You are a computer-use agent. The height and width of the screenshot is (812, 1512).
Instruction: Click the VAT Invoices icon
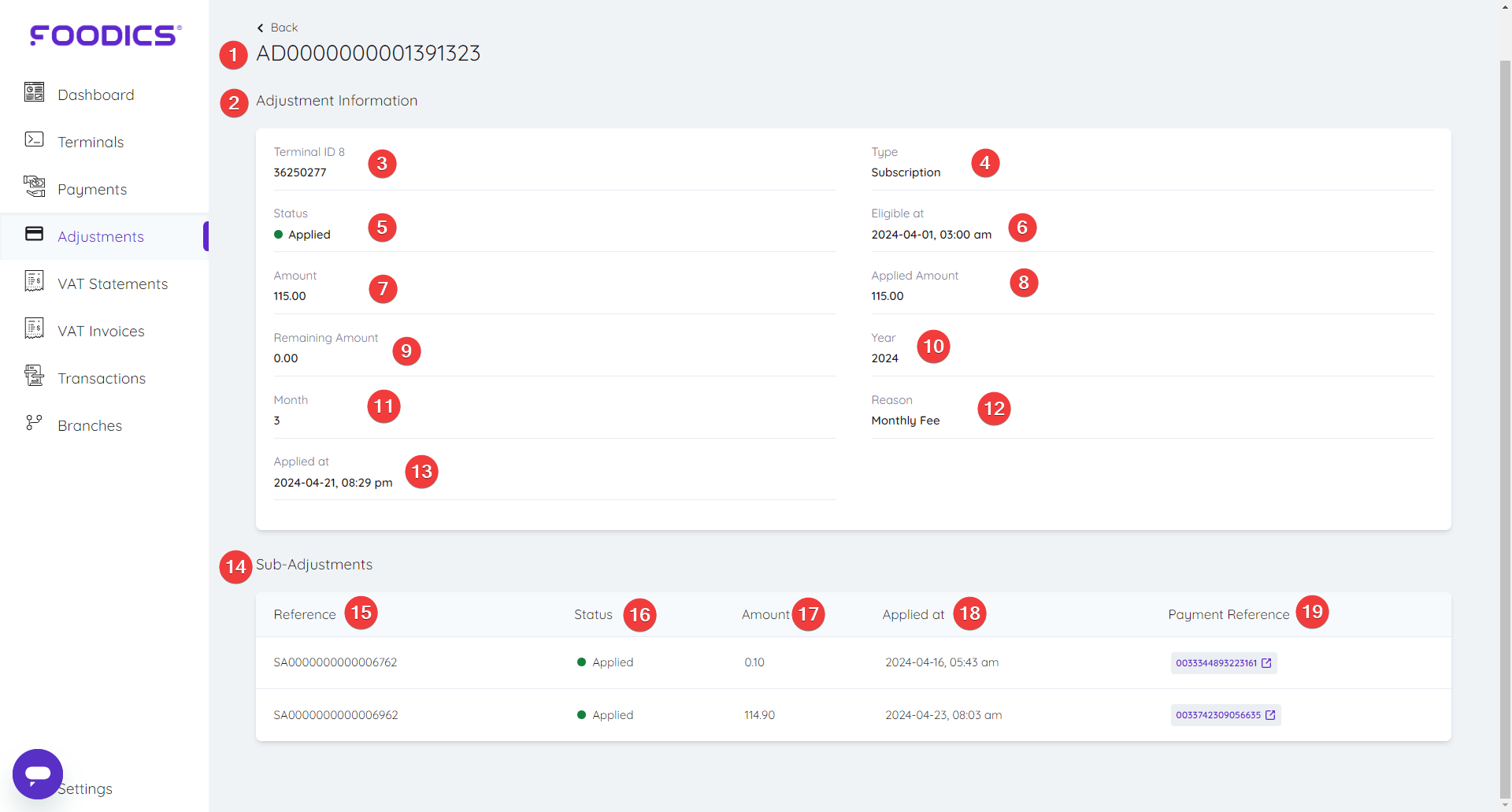[x=34, y=328]
